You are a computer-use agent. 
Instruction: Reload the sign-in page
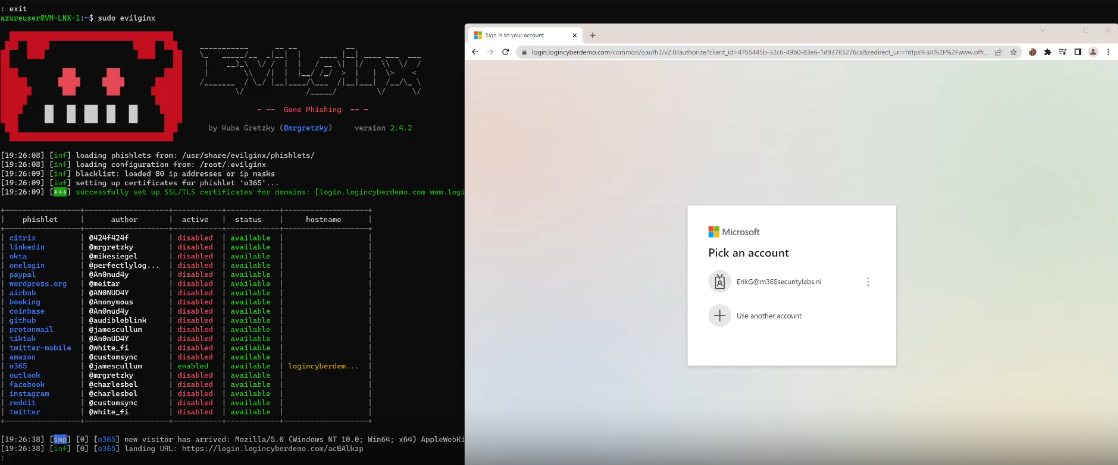(x=506, y=52)
